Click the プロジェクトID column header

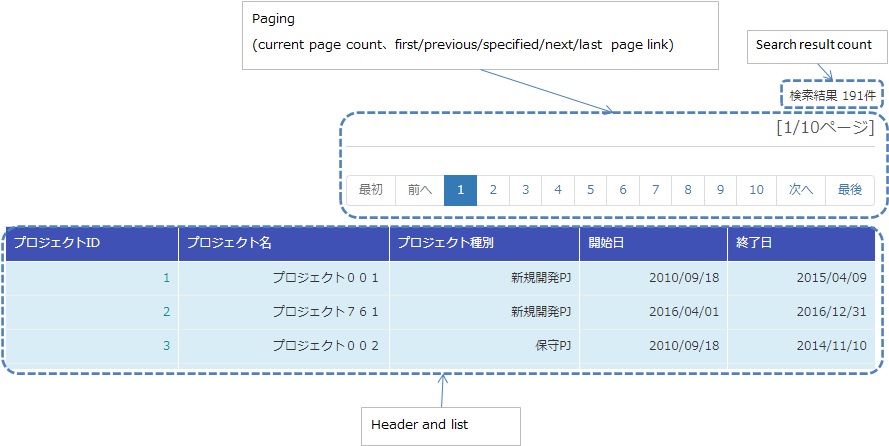coord(92,244)
